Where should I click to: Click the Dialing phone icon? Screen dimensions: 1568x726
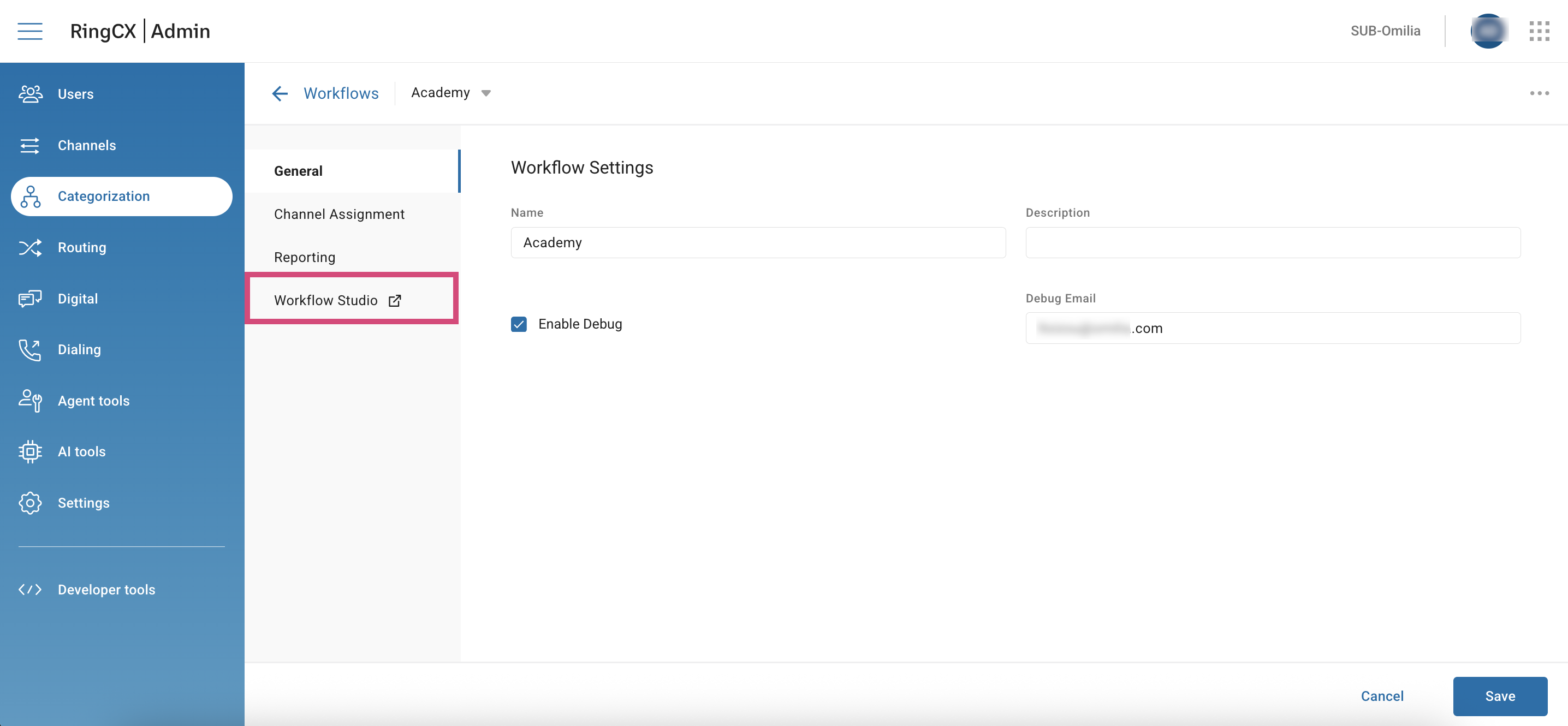(30, 349)
